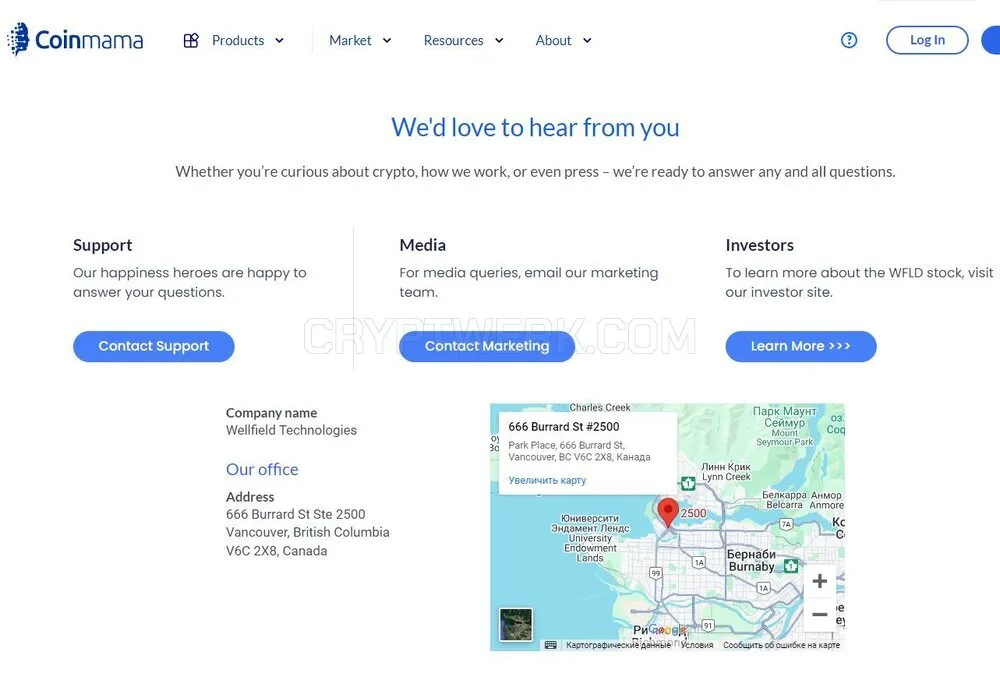
Task: Expand the Products dropdown arrow
Action: (x=279, y=41)
